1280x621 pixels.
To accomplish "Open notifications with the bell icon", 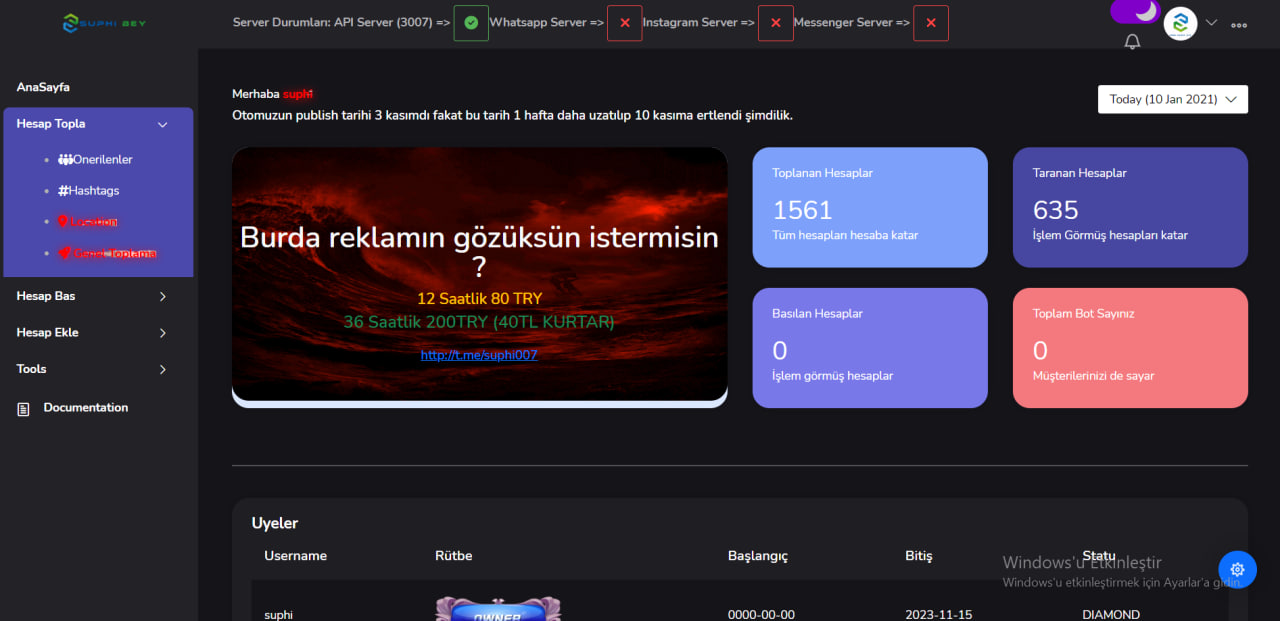I will pyautogui.click(x=1133, y=42).
